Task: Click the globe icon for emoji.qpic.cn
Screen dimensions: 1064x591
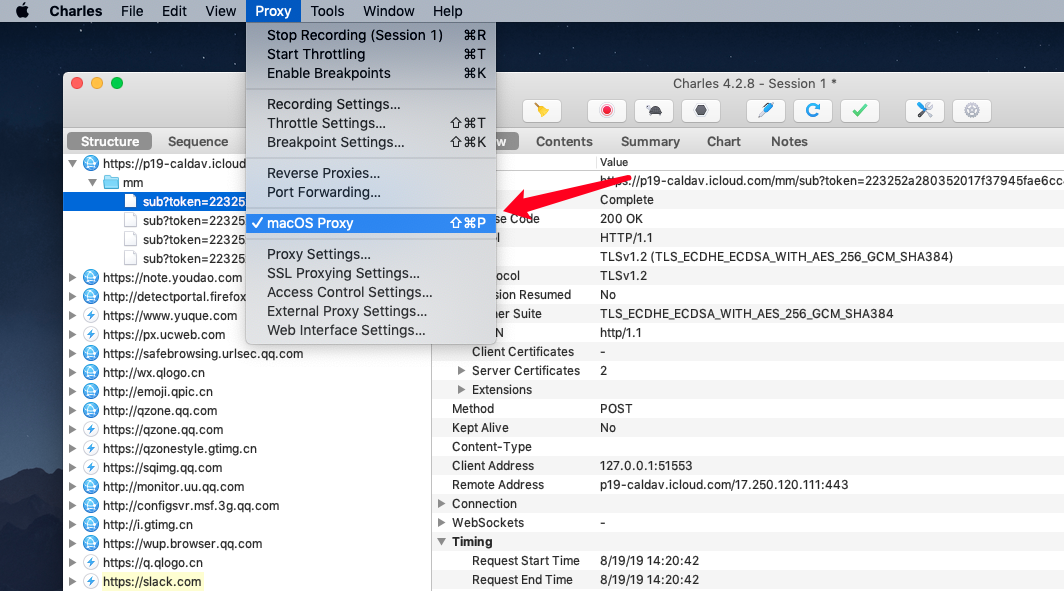Action: click(91, 392)
